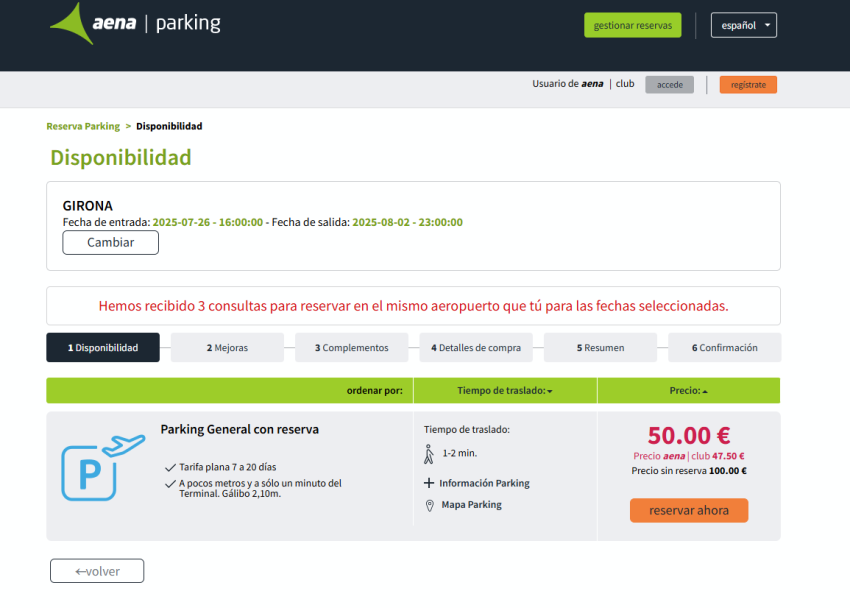Click the volver back button
The image size is (850, 608).
tap(97, 571)
